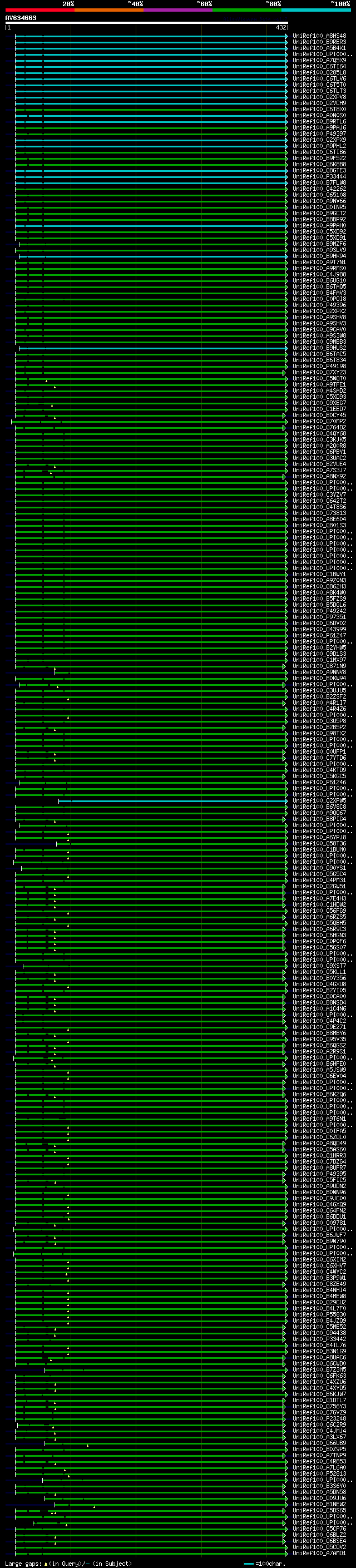Screen dimensions: 356x1568
Task: Pick hit UniRef100_B8BP92
Action: pos(319,220)
